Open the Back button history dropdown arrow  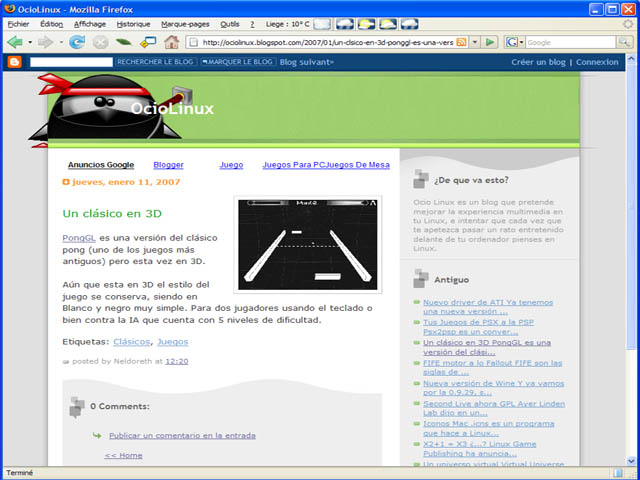29,42
